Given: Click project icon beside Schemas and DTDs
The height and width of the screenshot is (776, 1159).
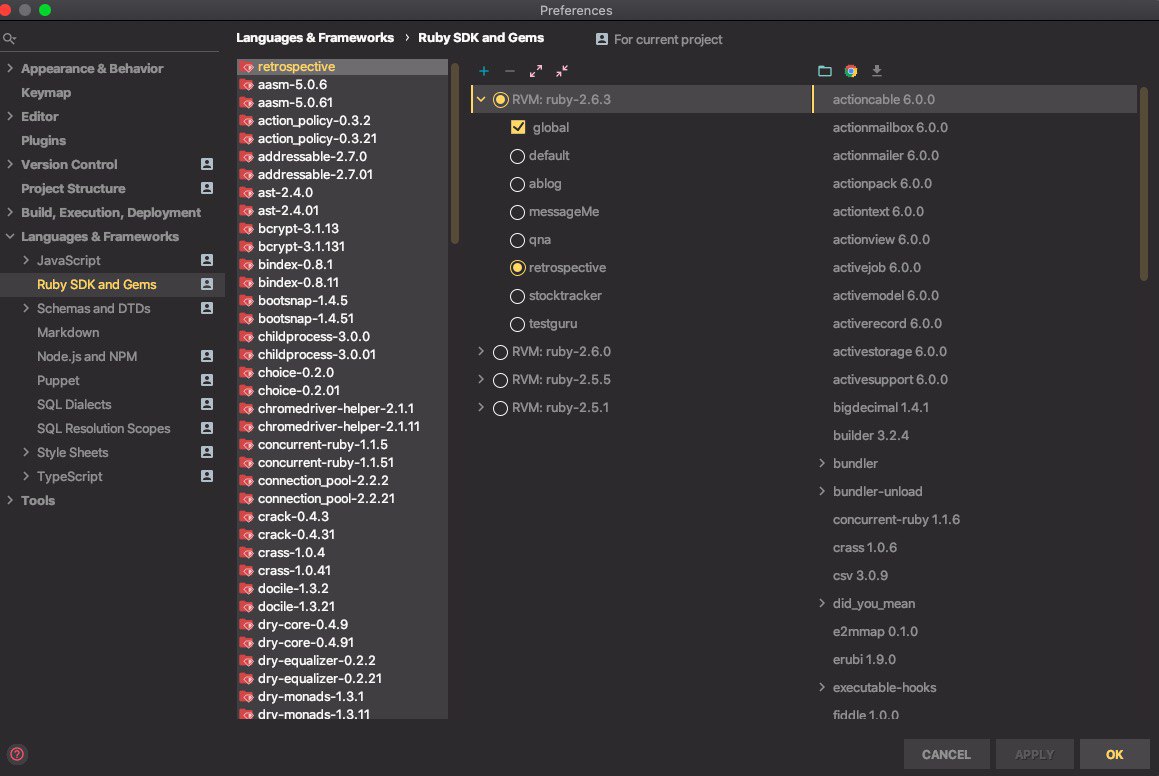Looking at the screenshot, I should pos(207,308).
